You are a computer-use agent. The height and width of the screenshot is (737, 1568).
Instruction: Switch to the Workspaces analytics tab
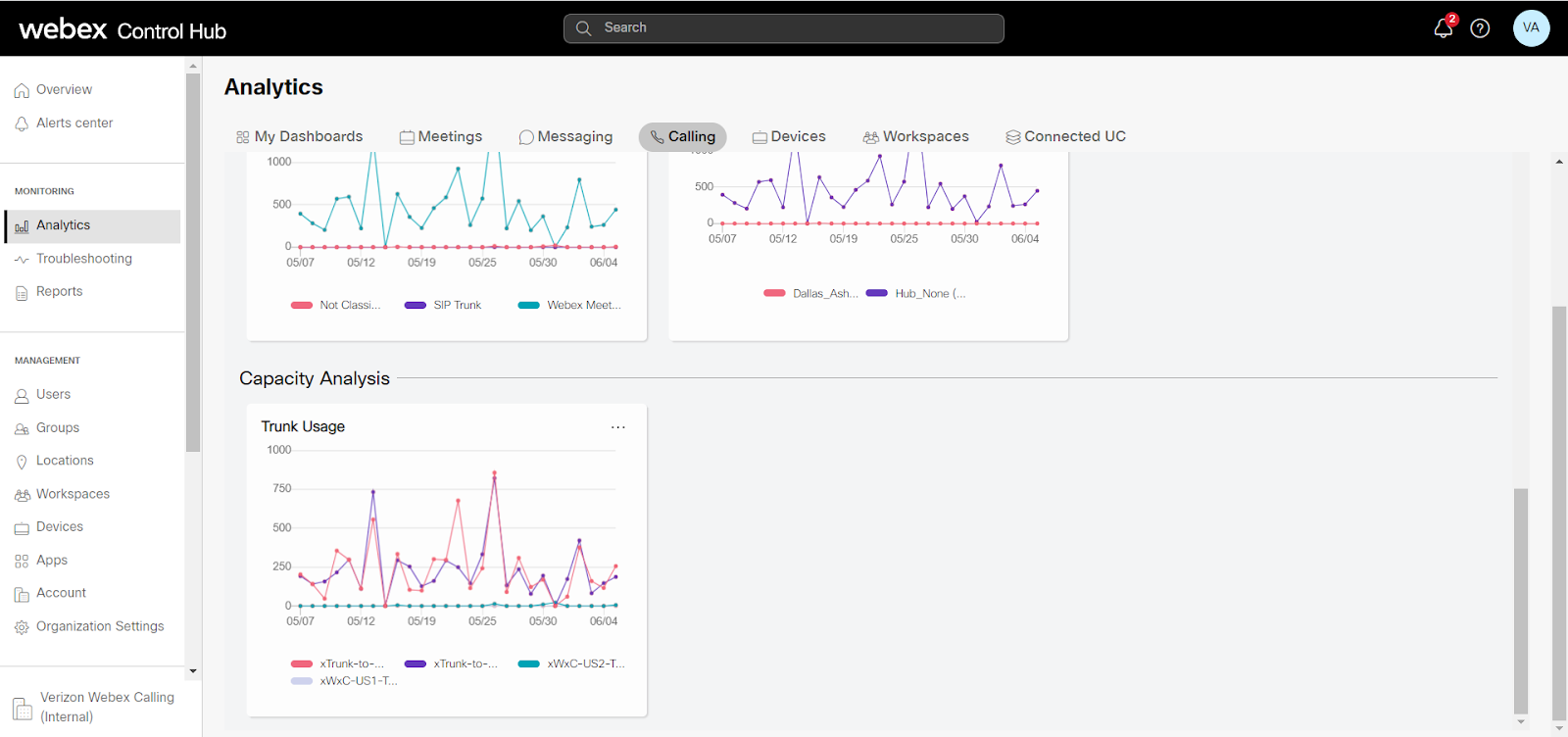pos(915,137)
